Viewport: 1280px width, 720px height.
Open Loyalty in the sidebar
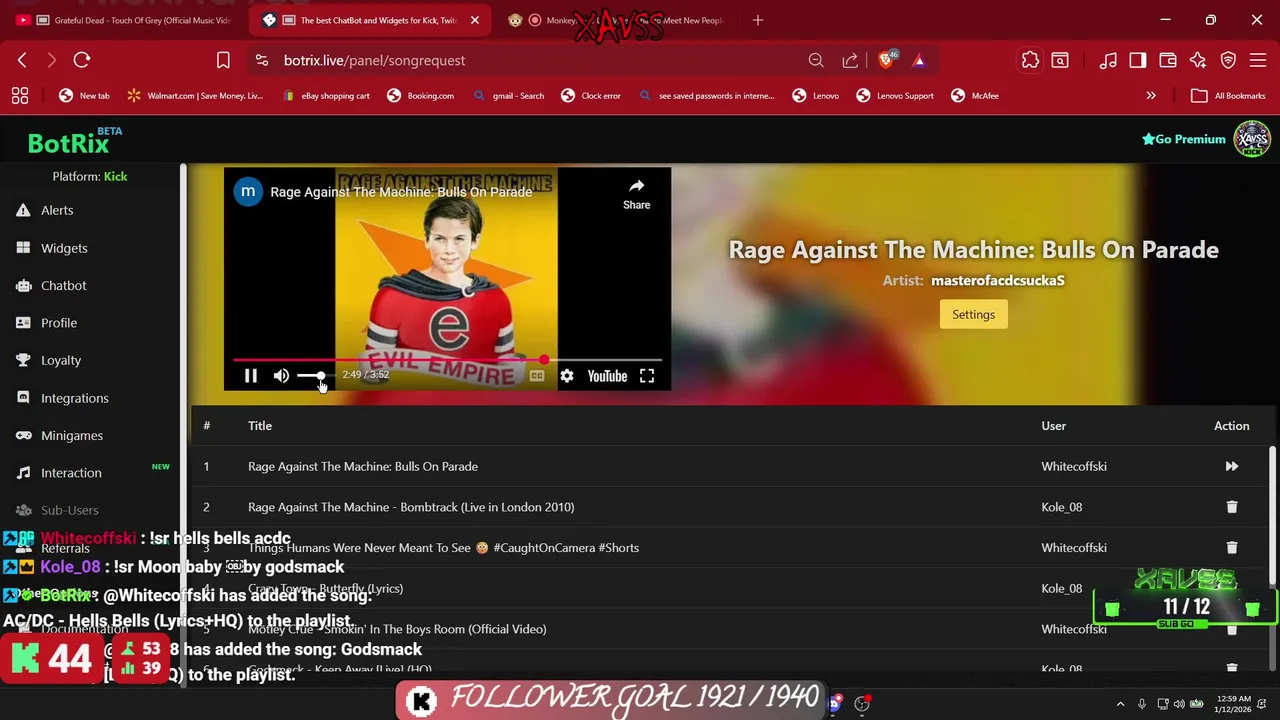point(61,360)
